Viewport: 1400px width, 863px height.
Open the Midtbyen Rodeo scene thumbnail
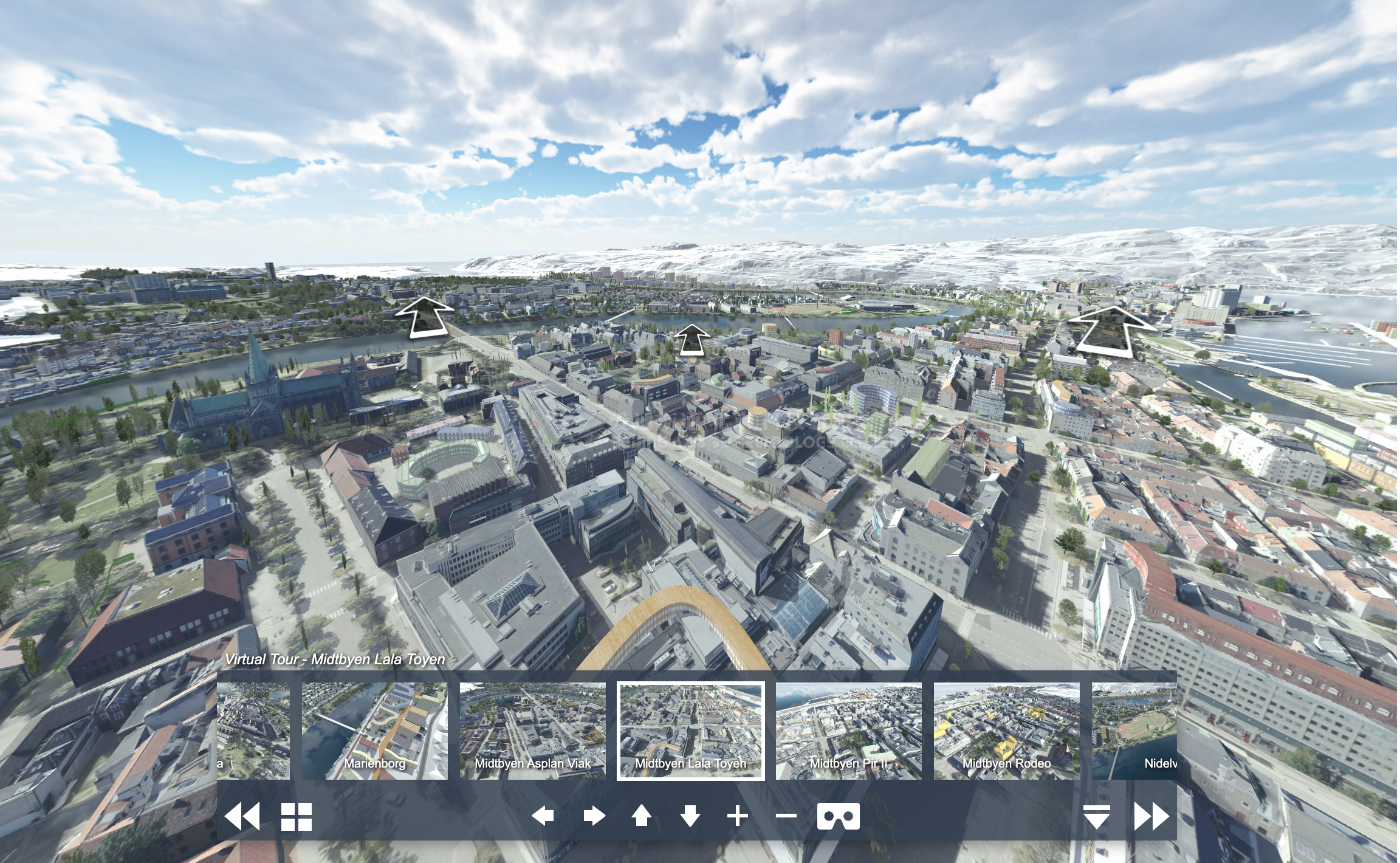pos(1007,731)
